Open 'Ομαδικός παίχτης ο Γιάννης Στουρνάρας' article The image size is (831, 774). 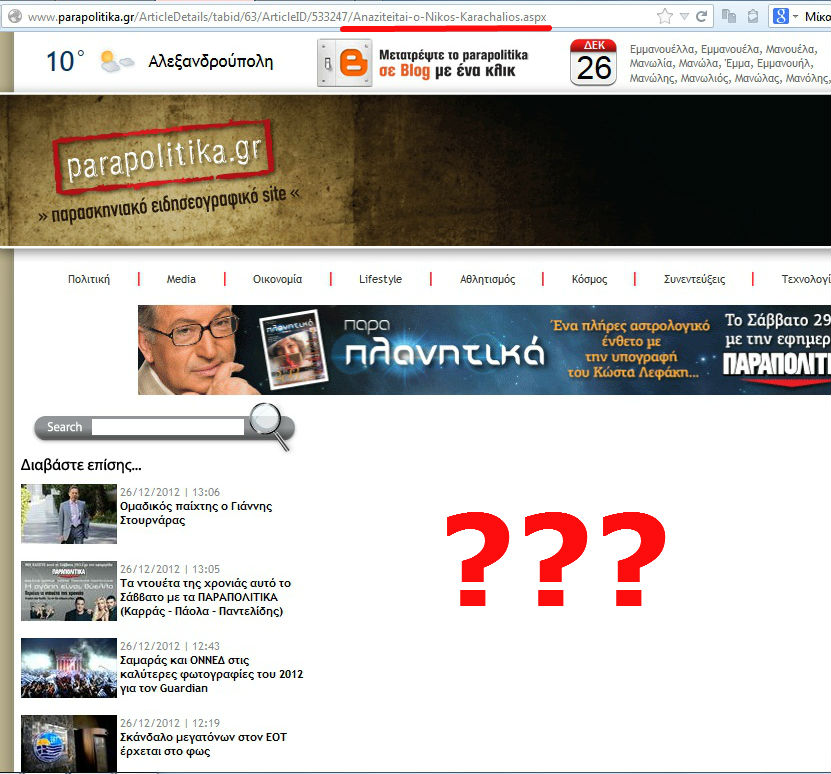(x=196, y=513)
